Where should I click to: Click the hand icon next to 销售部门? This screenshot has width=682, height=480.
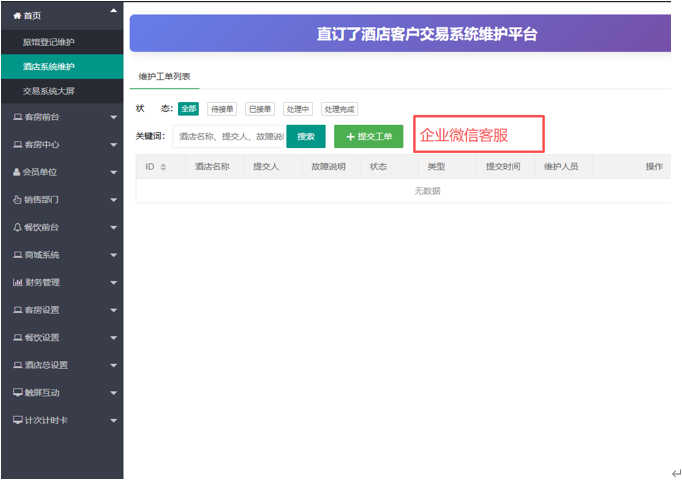17,200
